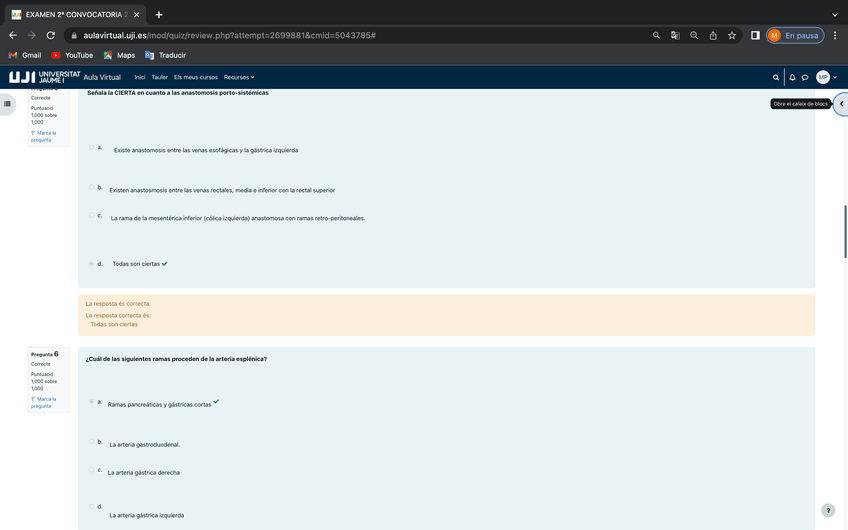Open the Tauler navigation item

pyautogui.click(x=159, y=77)
